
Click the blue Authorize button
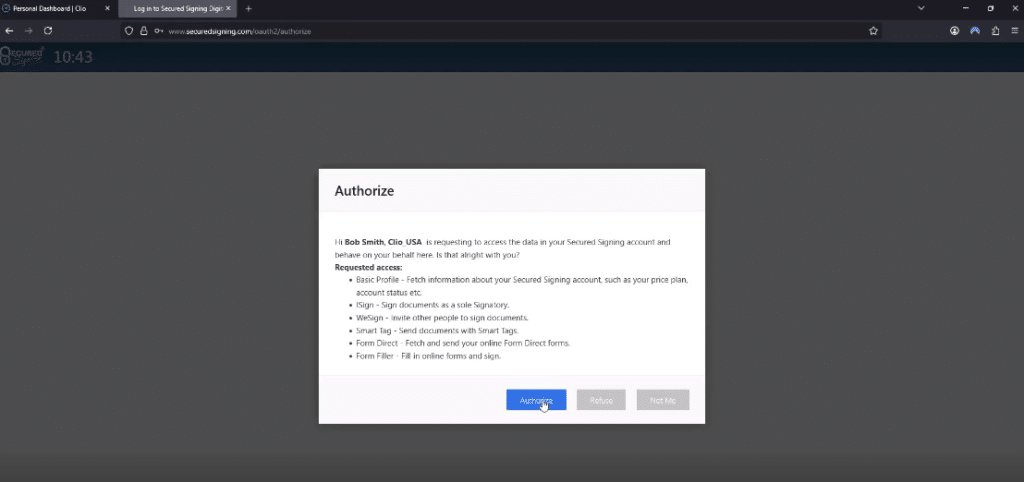[536, 400]
